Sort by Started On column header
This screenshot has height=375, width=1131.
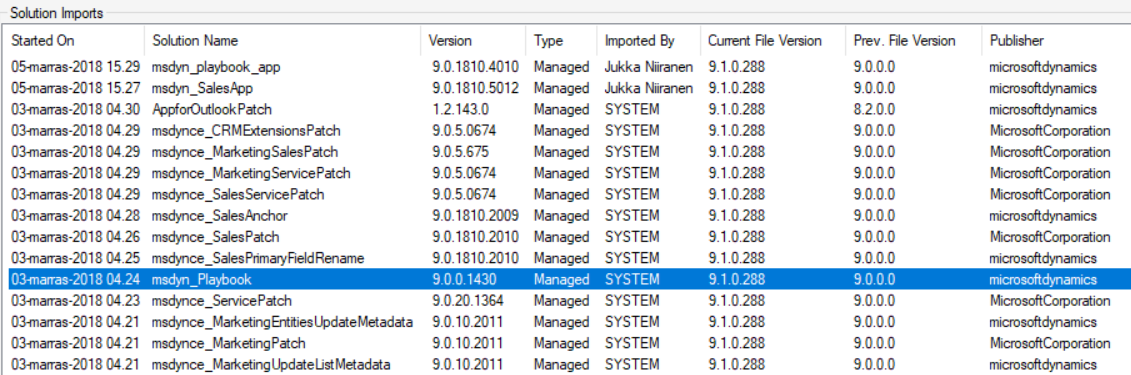coord(74,41)
